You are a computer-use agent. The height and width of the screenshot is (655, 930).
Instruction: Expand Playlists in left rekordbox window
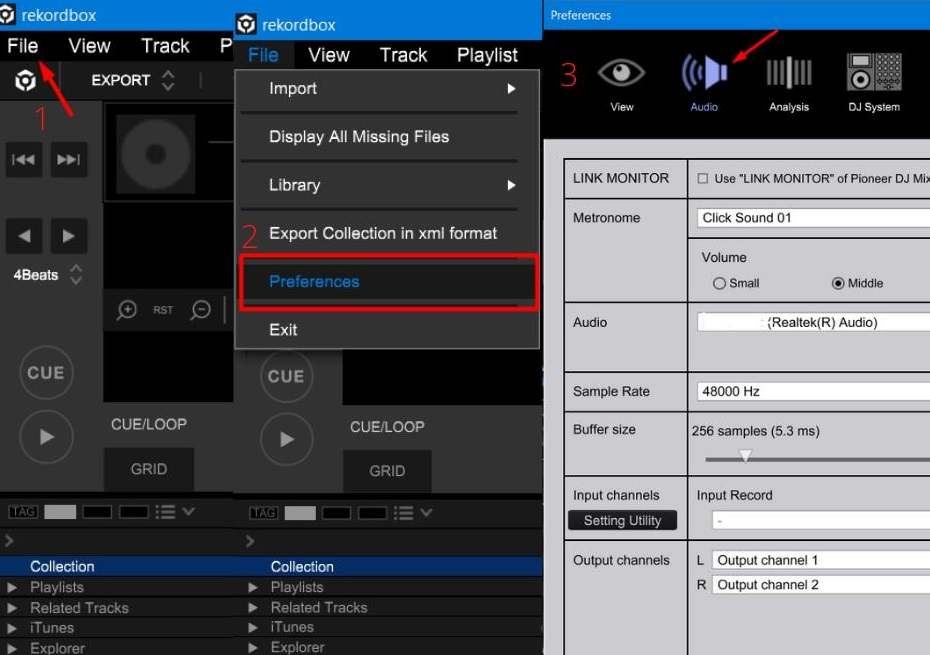pyautogui.click(x=12, y=587)
